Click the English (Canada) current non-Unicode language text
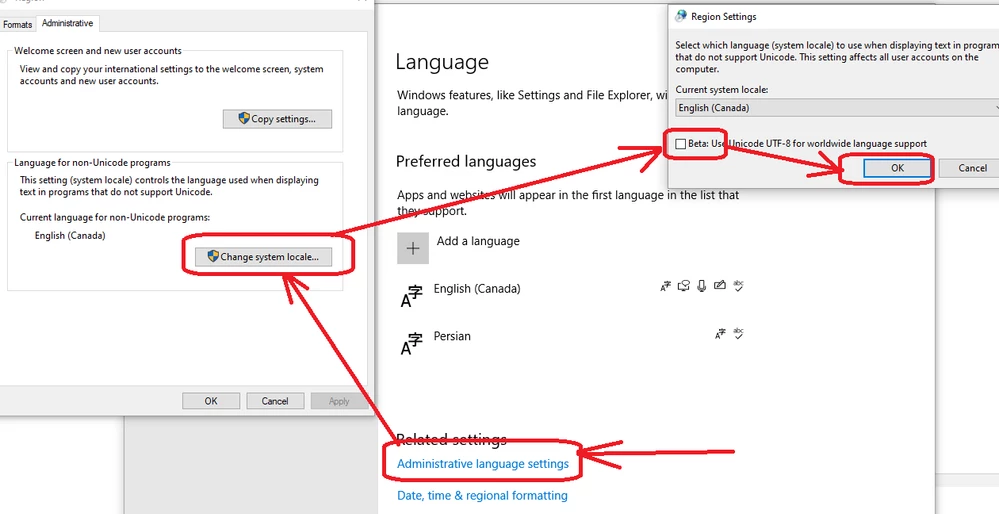Screen dimensions: 999x514 70,236
